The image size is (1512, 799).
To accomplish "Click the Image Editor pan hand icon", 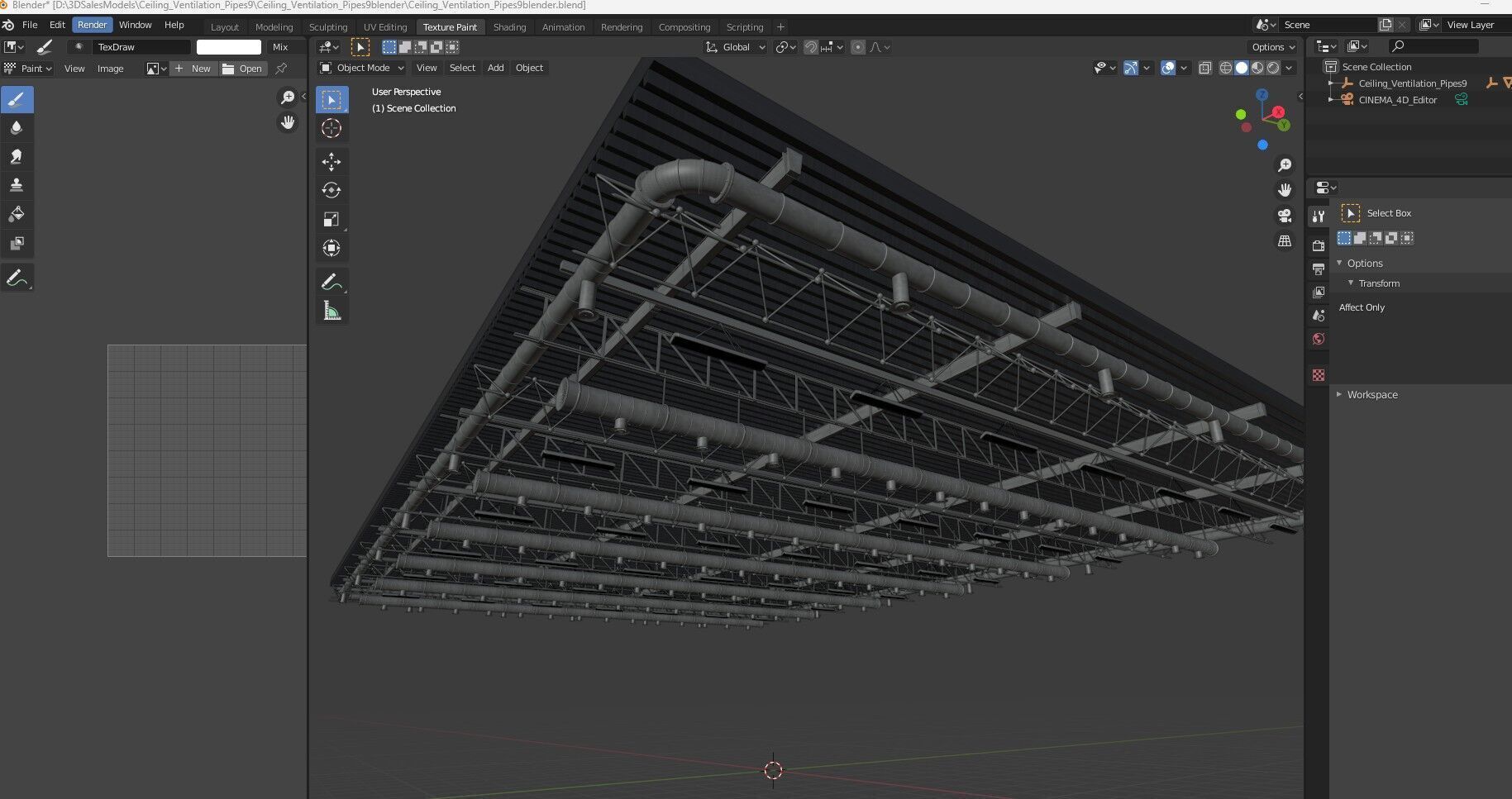I will [288, 122].
